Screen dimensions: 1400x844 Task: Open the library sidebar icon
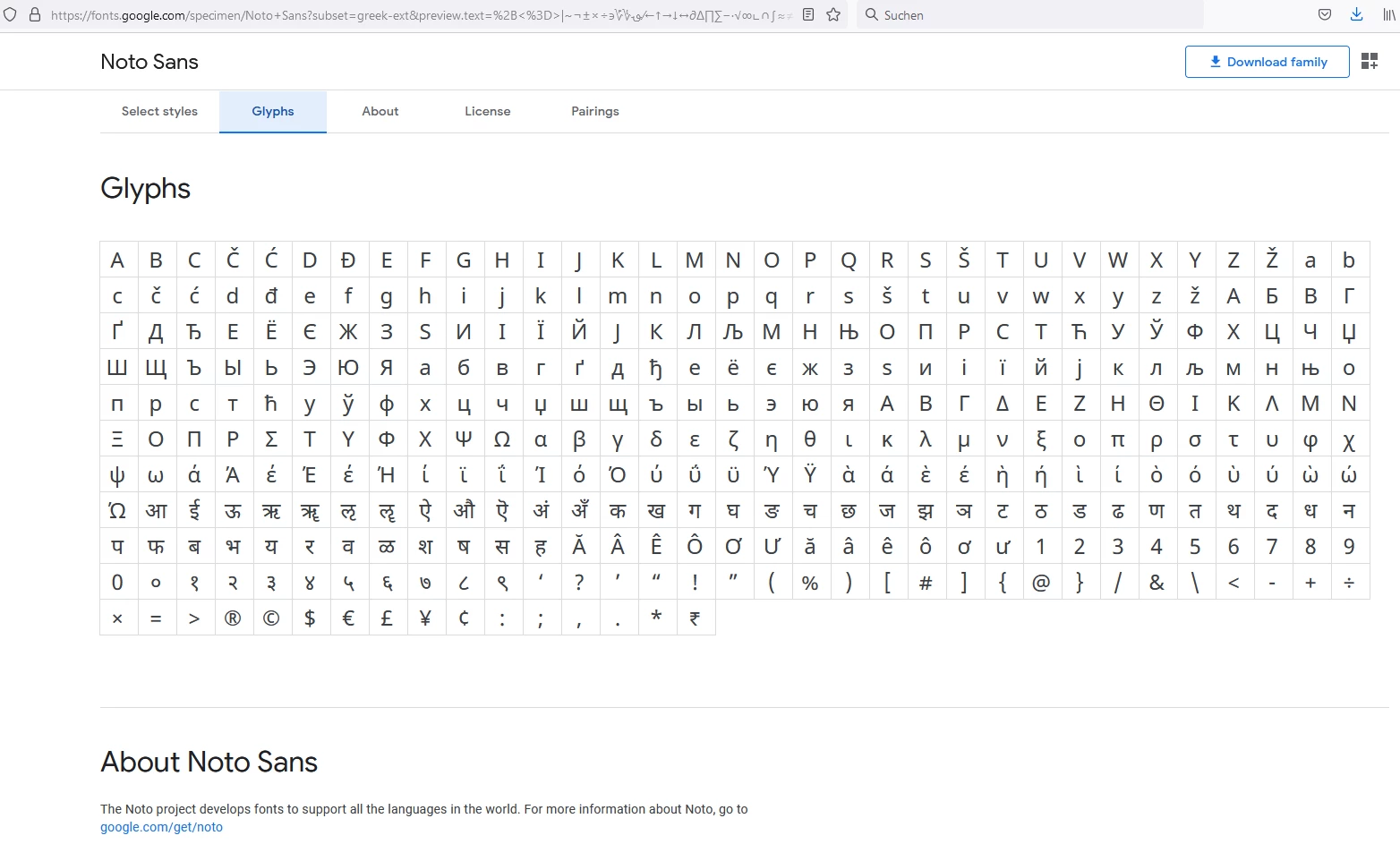click(1389, 15)
